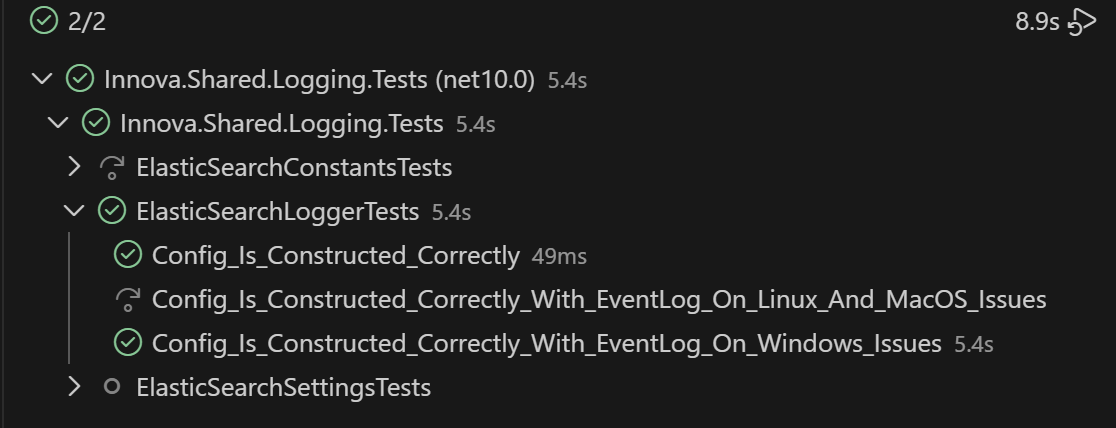This screenshot has width=1116, height=428.
Task: Click the rerun tests icon at top right
Action: coord(1083,22)
